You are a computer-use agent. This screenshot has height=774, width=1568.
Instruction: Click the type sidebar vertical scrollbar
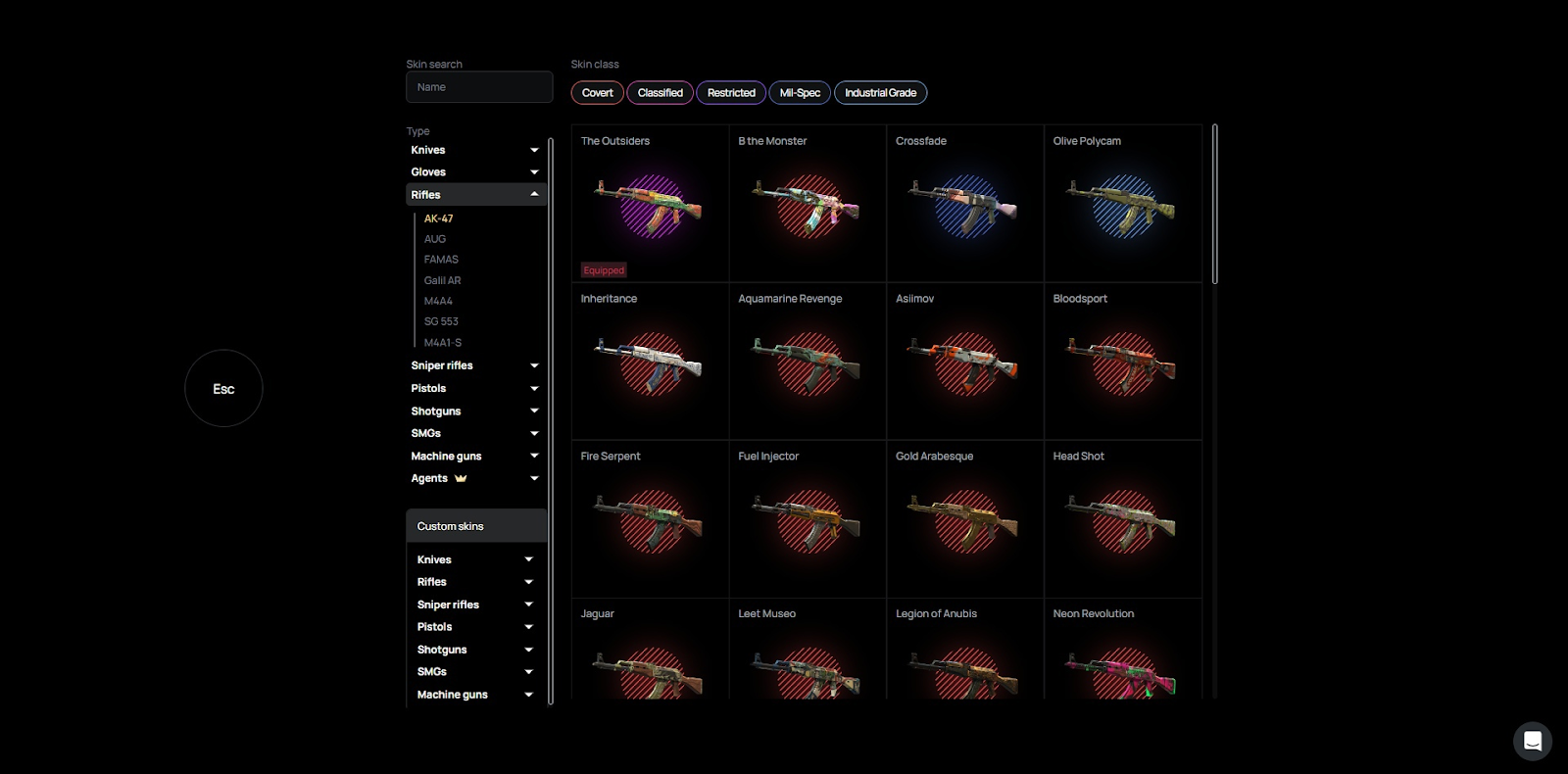(x=551, y=420)
